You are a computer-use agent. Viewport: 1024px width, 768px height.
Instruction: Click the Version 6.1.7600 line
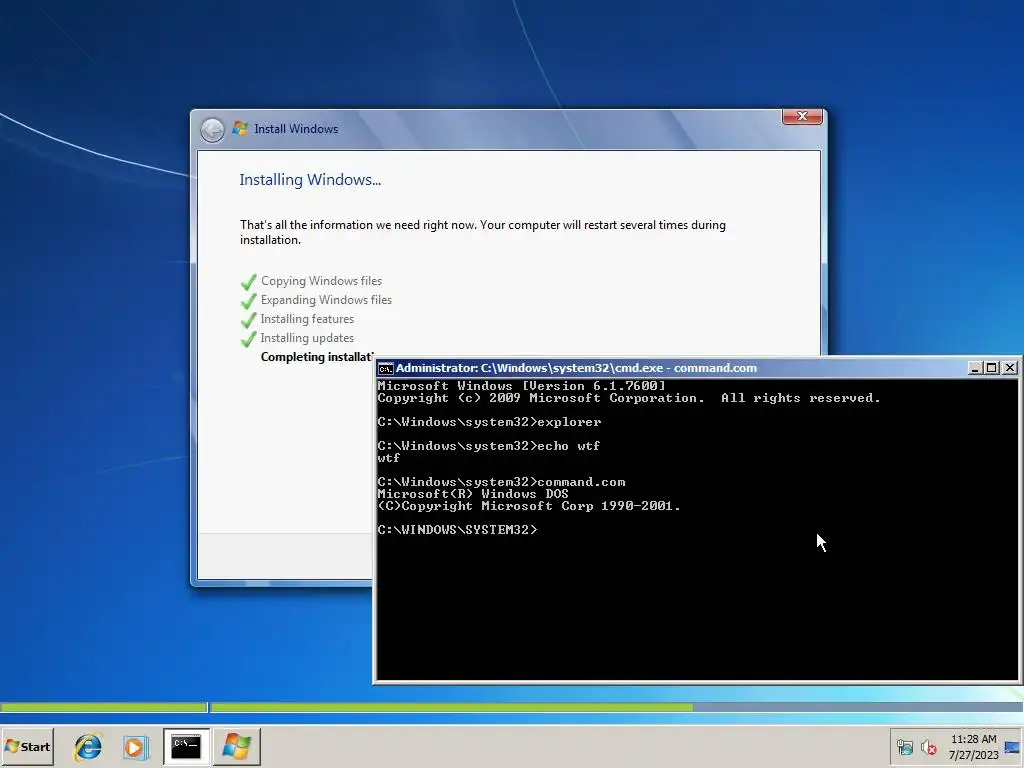coord(521,386)
